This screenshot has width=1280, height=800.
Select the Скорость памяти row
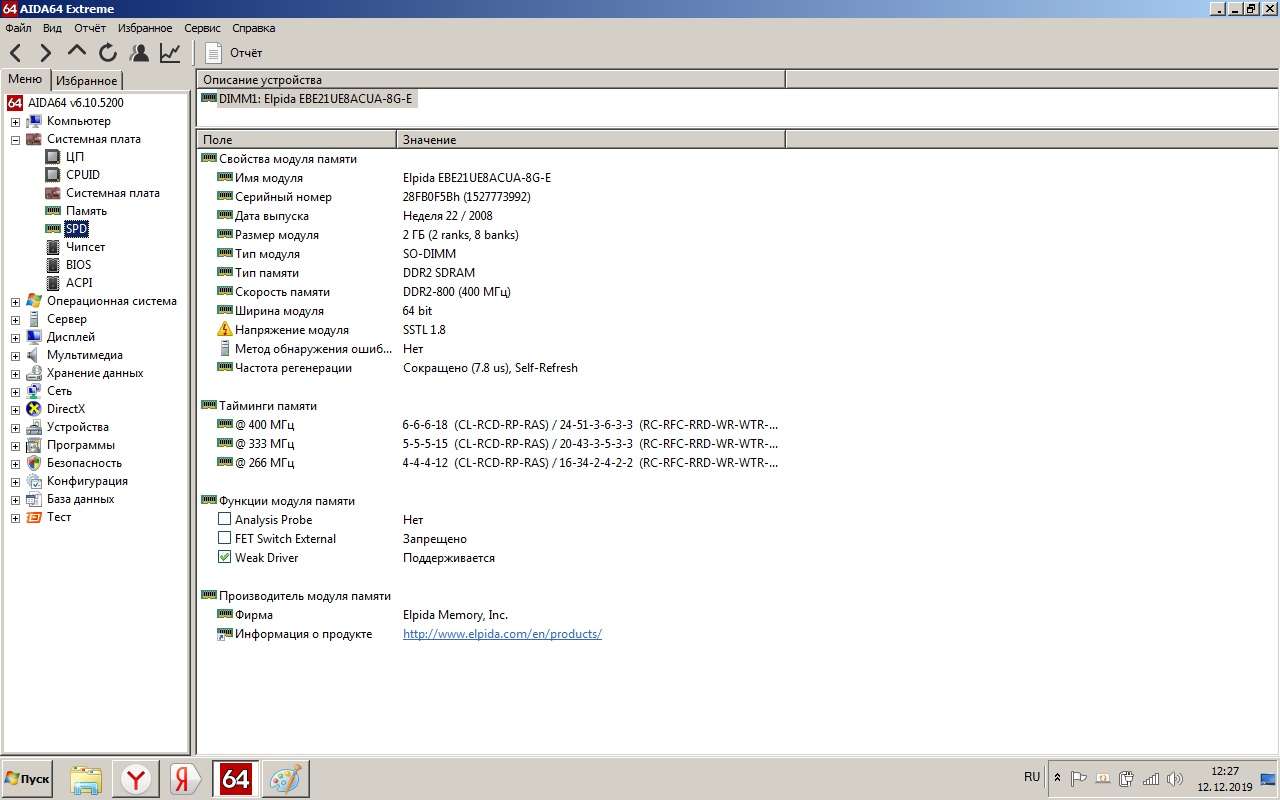pos(490,292)
